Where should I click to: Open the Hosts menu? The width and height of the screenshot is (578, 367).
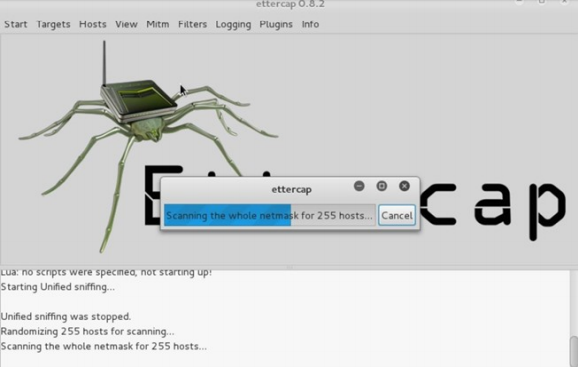coord(93,24)
